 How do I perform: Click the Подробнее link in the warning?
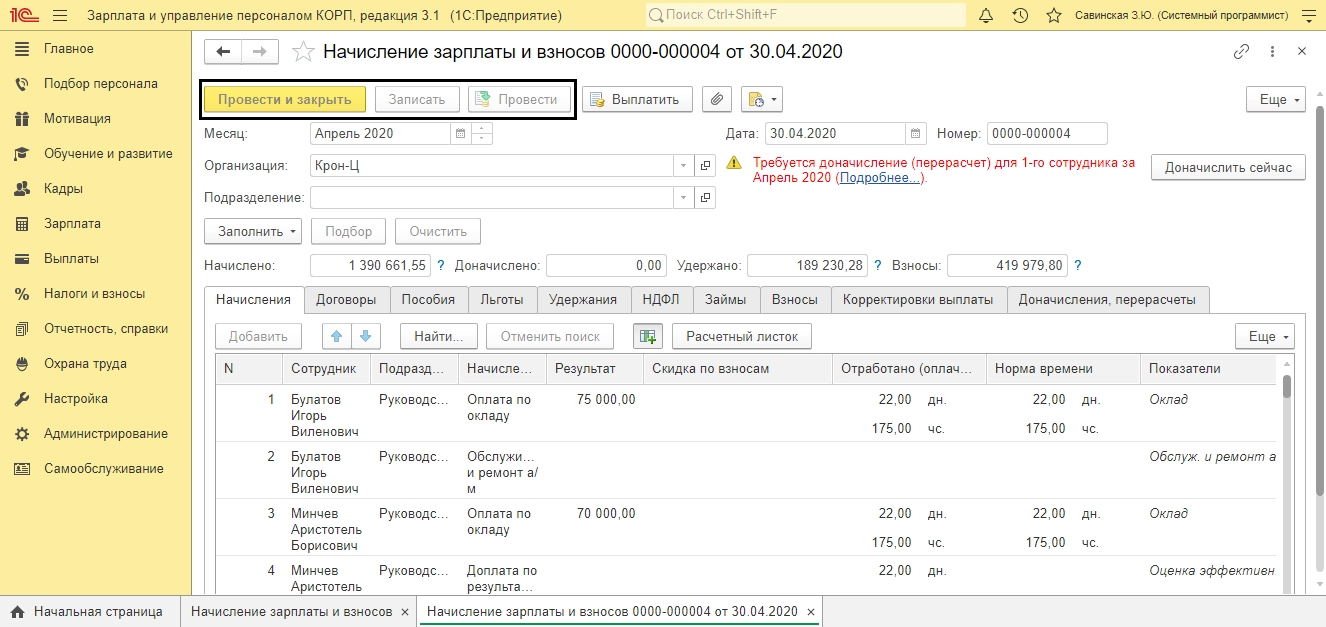(x=880, y=178)
